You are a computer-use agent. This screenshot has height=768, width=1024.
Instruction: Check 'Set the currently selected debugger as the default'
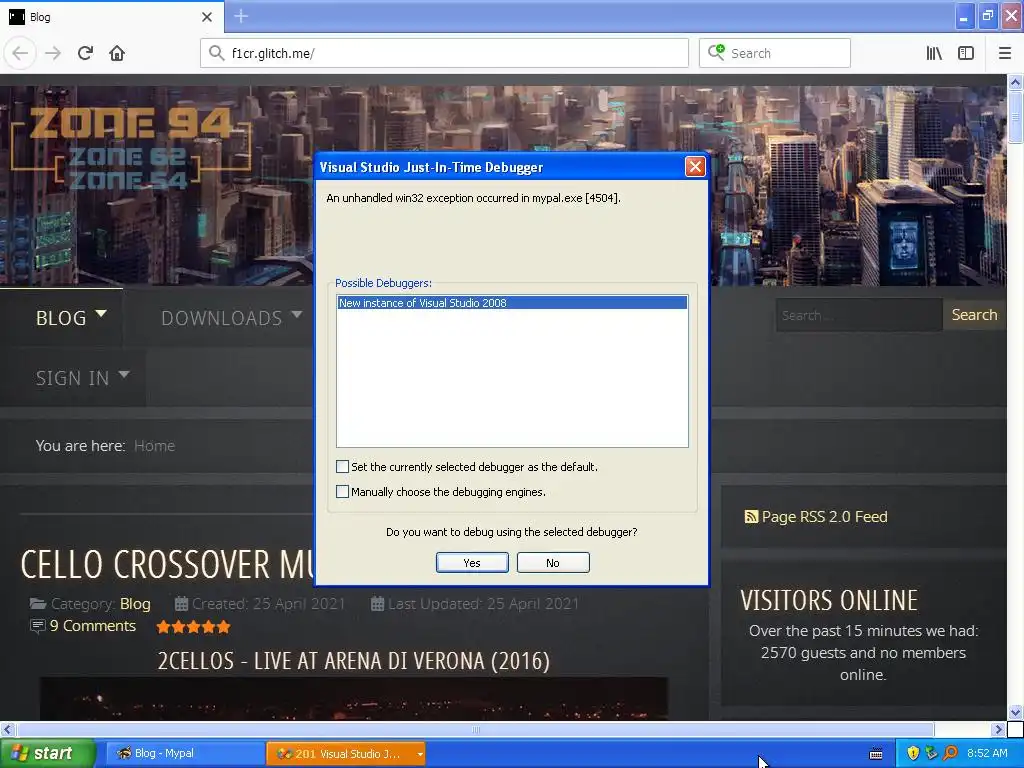tap(342, 466)
